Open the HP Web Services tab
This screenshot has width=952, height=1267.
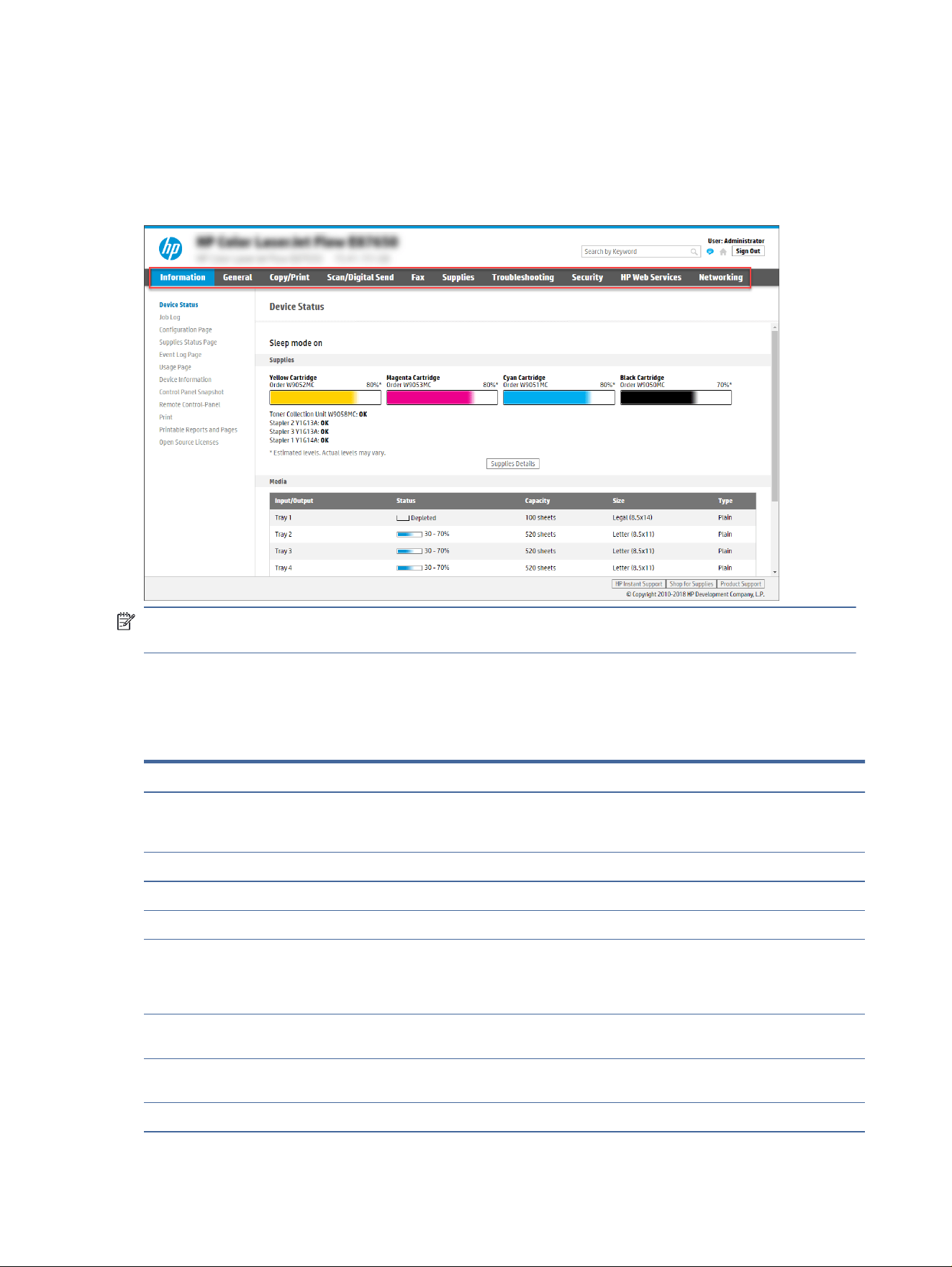tap(651, 278)
